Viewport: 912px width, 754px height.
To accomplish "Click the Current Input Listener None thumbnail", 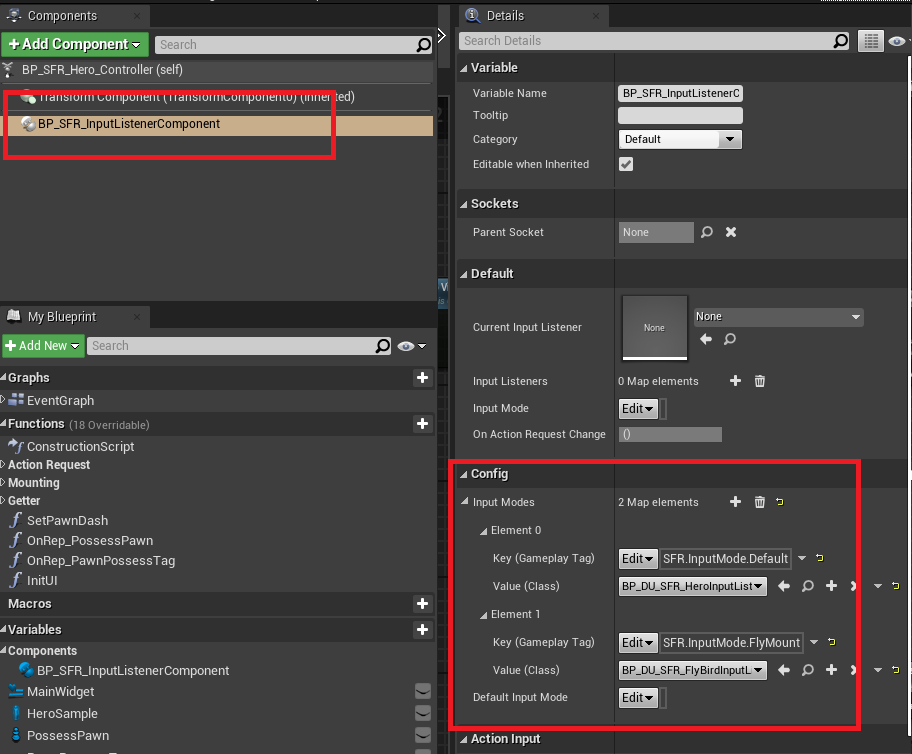I will tap(654, 327).
